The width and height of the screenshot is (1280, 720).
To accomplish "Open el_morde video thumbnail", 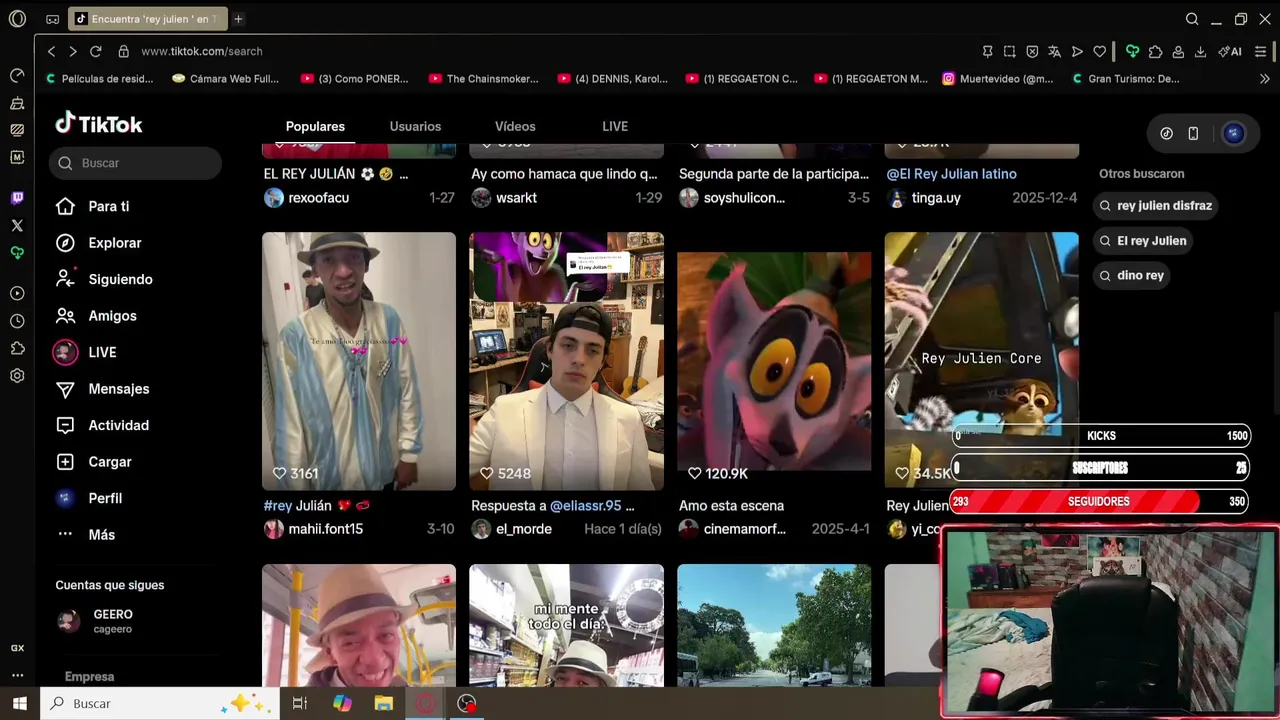I will click(566, 361).
